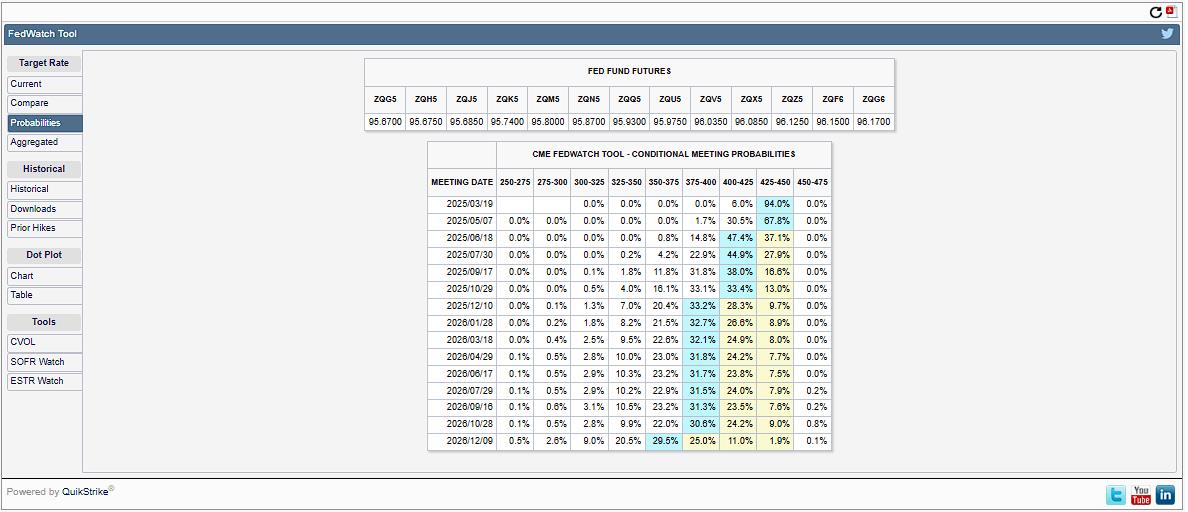Select the Current target rate tab
The image size is (1188, 512).
pos(45,84)
